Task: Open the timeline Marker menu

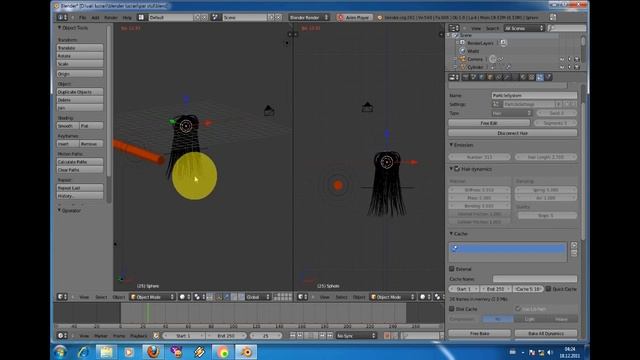Action: [x=101, y=336]
